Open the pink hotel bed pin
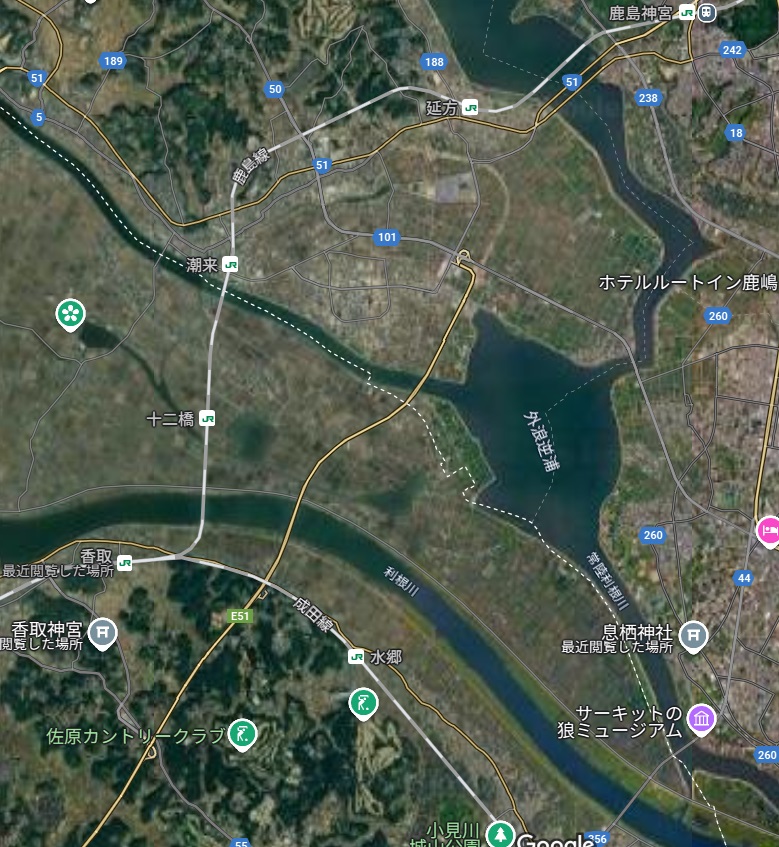This screenshot has width=779, height=847. [x=768, y=532]
